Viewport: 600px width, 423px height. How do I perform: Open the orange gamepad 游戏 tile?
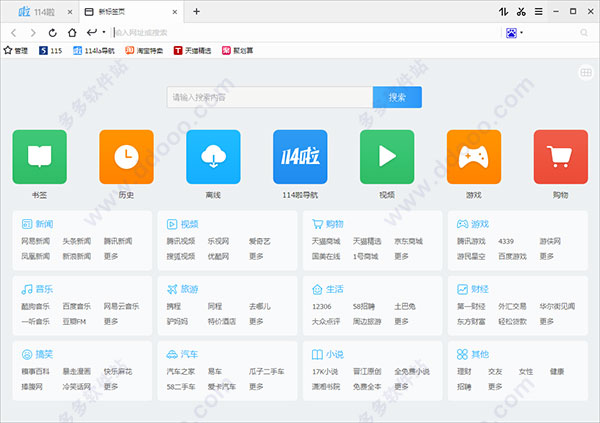[x=474, y=157]
